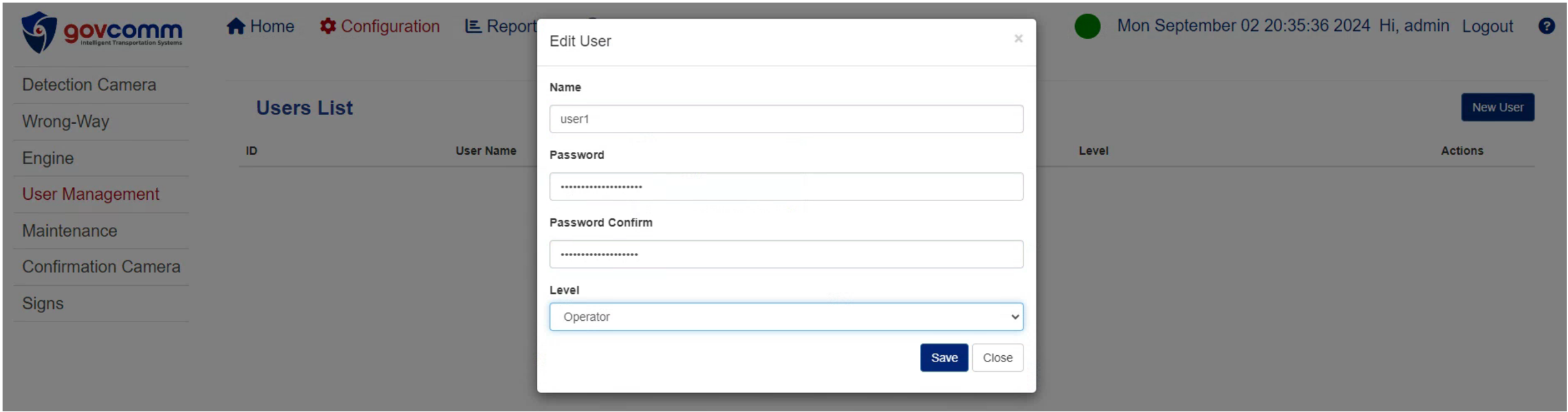The image size is (1568, 412).
Task: Click the green status indicator circle
Action: [1087, 26]
